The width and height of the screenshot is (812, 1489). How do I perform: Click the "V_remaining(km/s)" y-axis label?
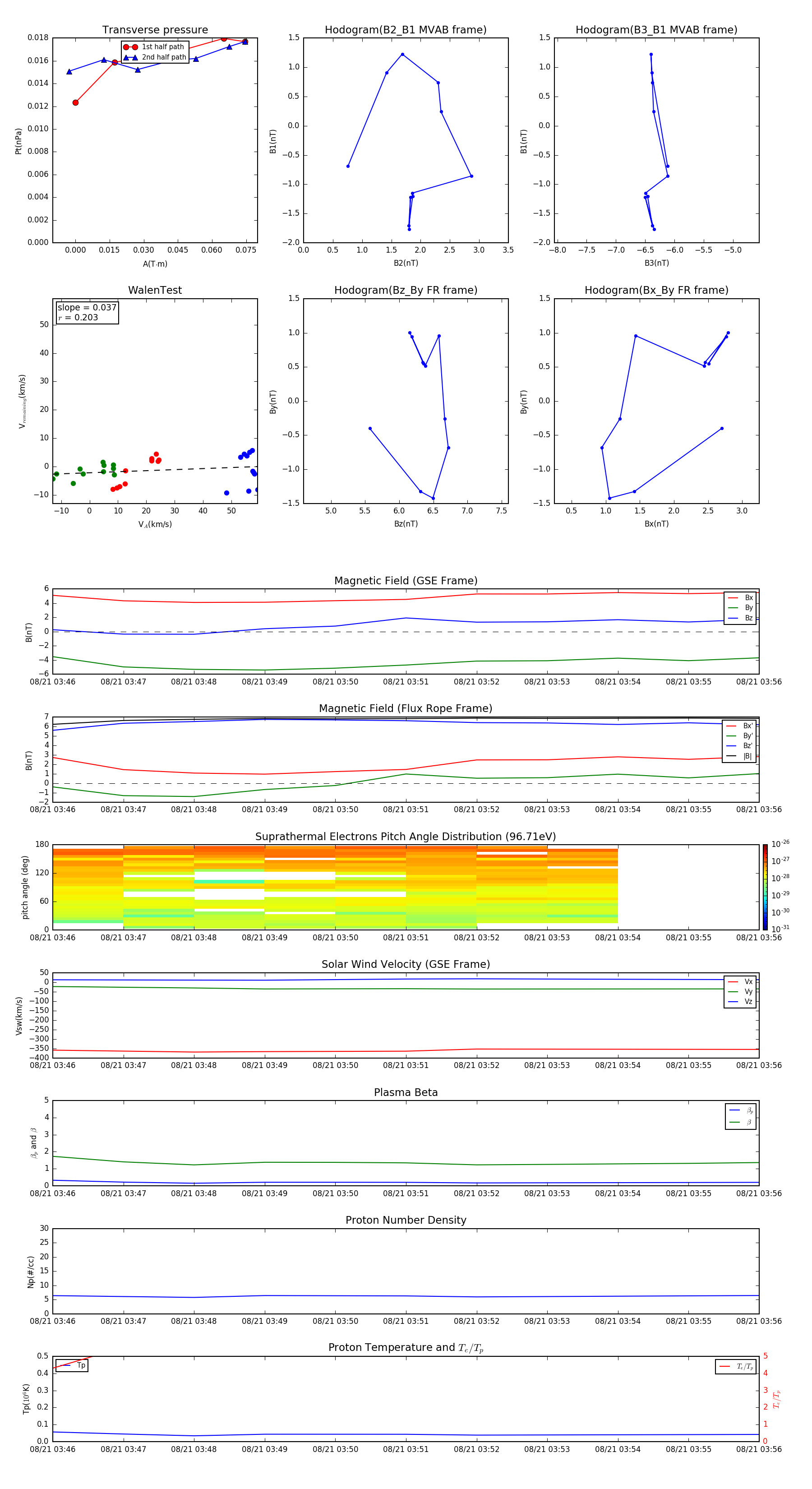(x=22, y=401)
